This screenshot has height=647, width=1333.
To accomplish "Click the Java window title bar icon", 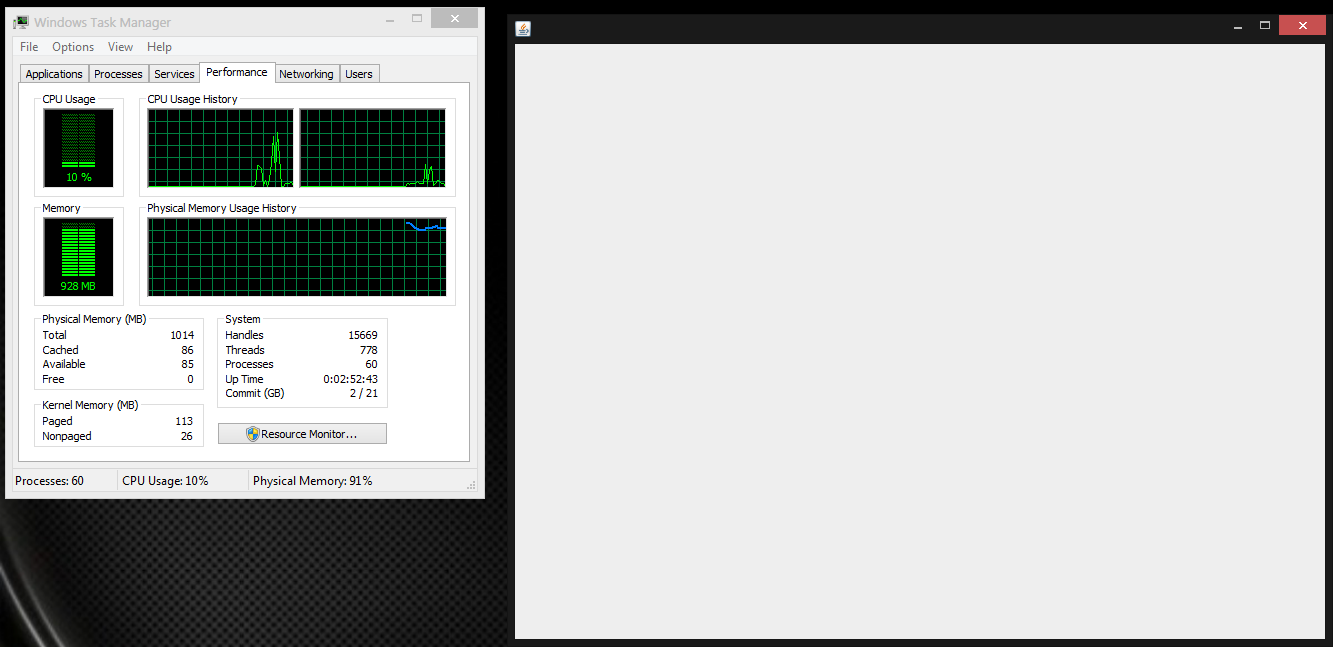I will pos(523,28).
